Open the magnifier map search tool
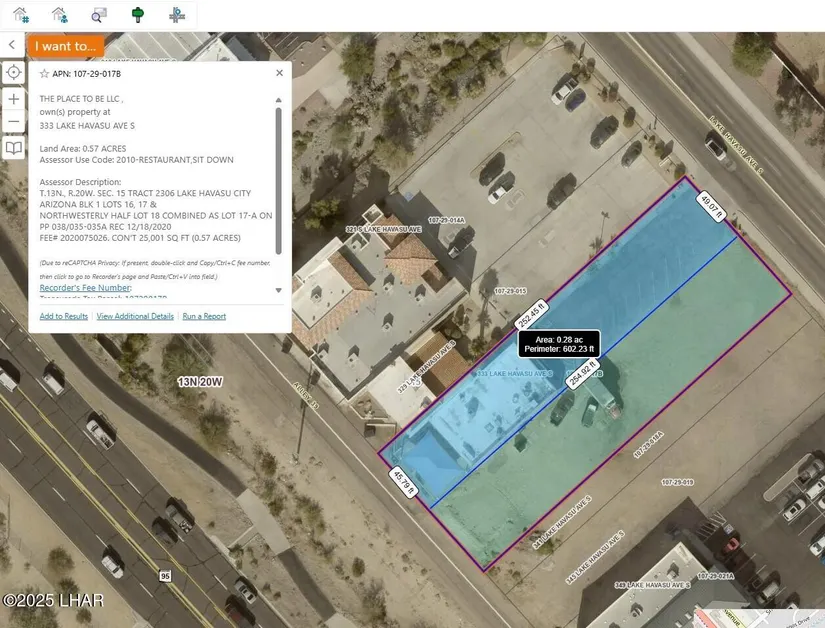The height and width of the screenshot is (628, 825). click(98, 14)
